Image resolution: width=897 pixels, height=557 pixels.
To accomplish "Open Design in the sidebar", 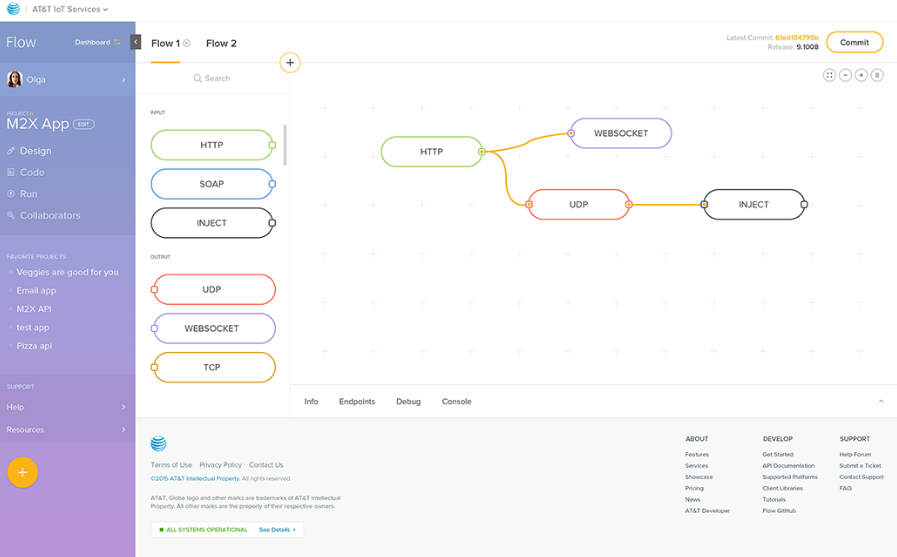I will 35,151.
